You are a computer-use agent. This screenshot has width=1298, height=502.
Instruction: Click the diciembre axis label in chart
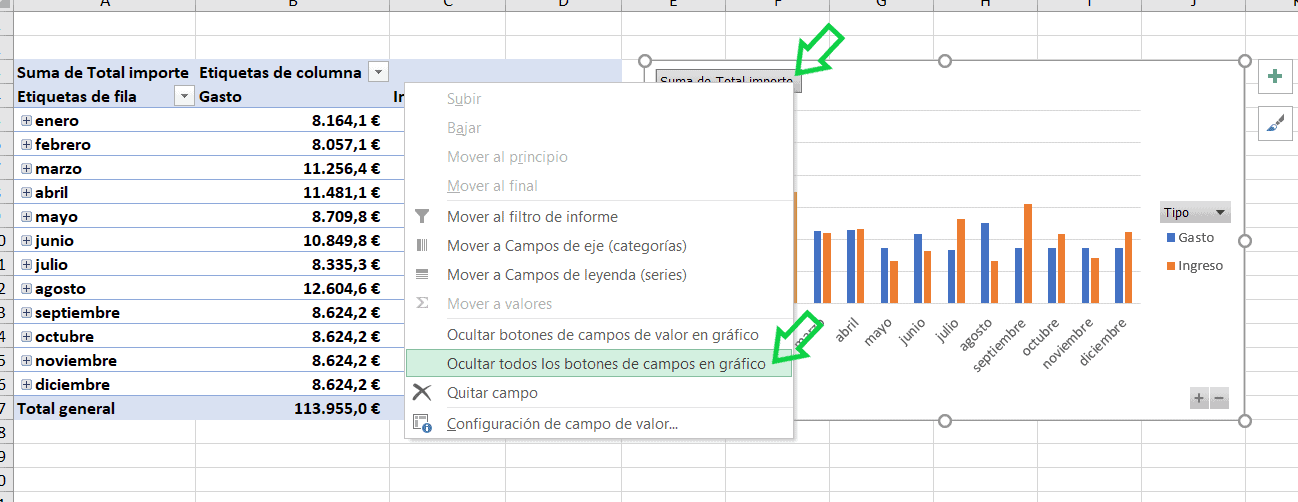(1105, 341)
